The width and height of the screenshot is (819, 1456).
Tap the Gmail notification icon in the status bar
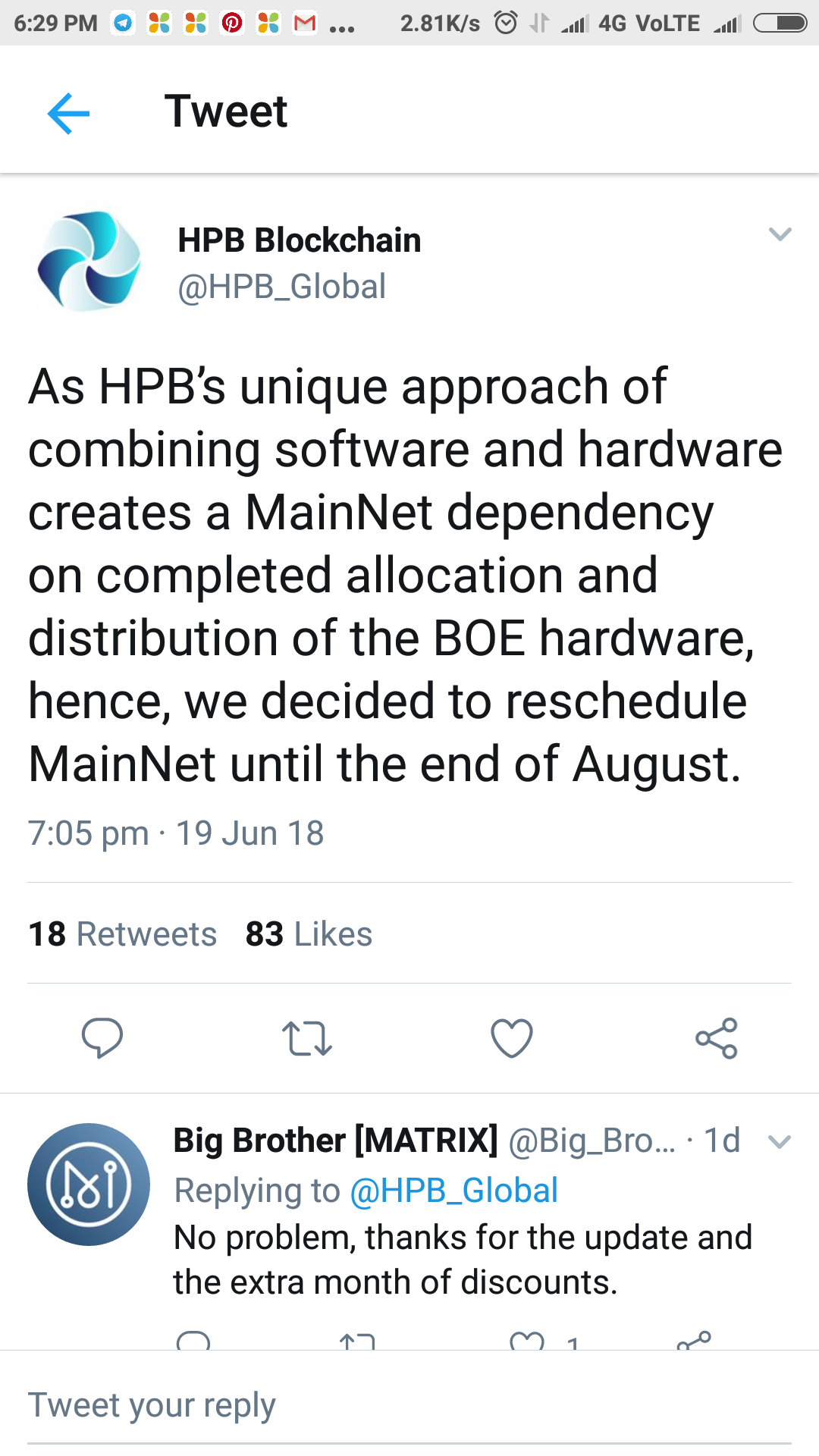tap(305, 23)
